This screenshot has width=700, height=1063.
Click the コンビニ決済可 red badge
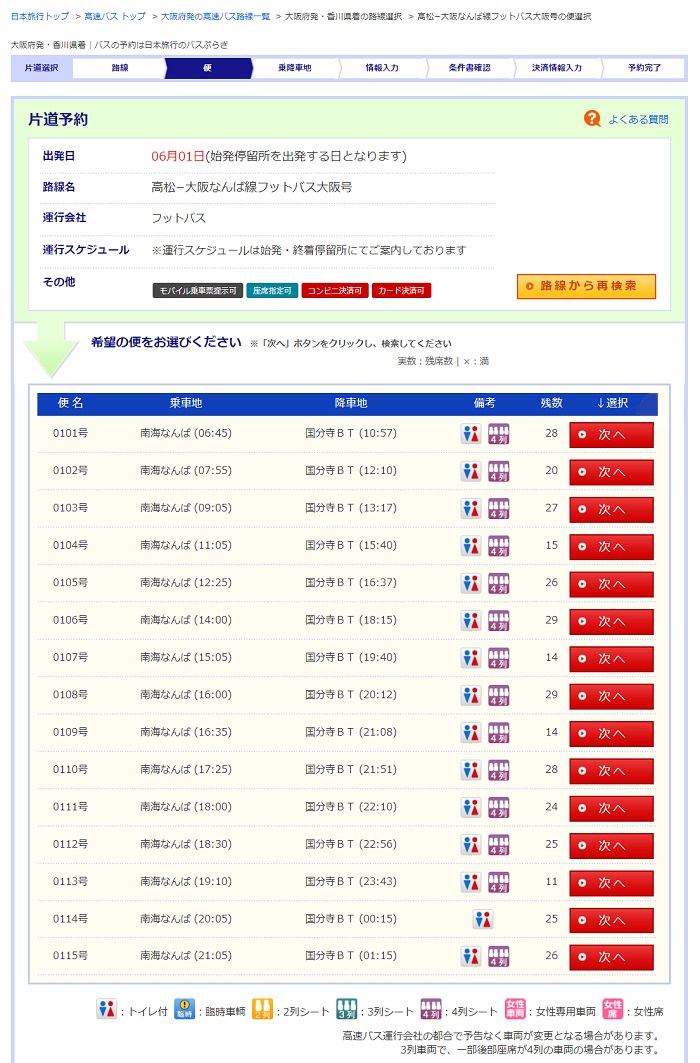[x=335, y=291]
